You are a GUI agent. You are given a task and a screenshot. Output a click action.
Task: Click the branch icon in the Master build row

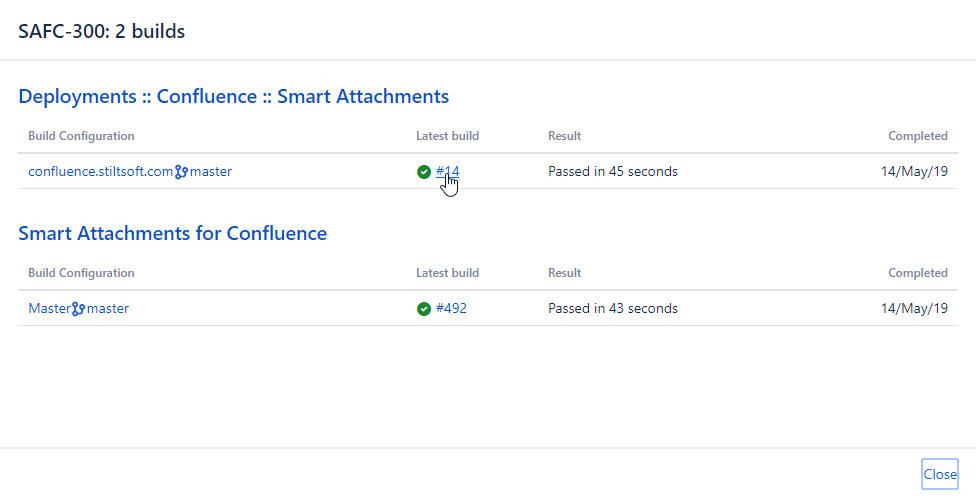[x=78, y=309]
